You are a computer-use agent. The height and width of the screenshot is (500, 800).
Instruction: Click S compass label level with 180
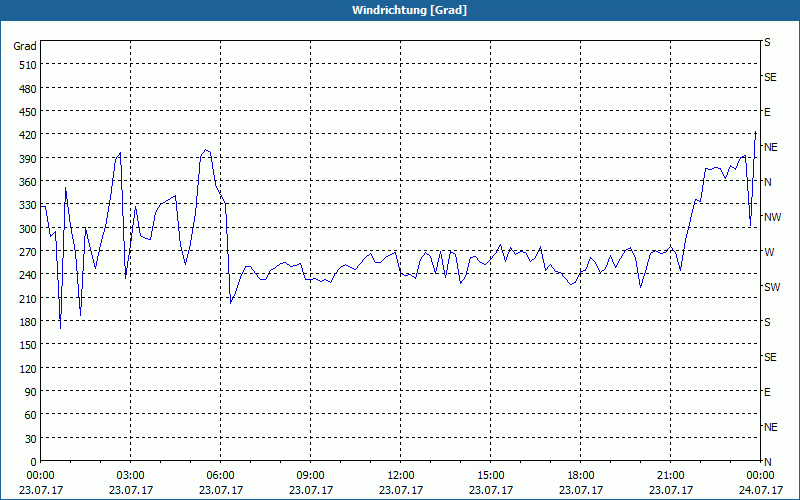point(767,322)
